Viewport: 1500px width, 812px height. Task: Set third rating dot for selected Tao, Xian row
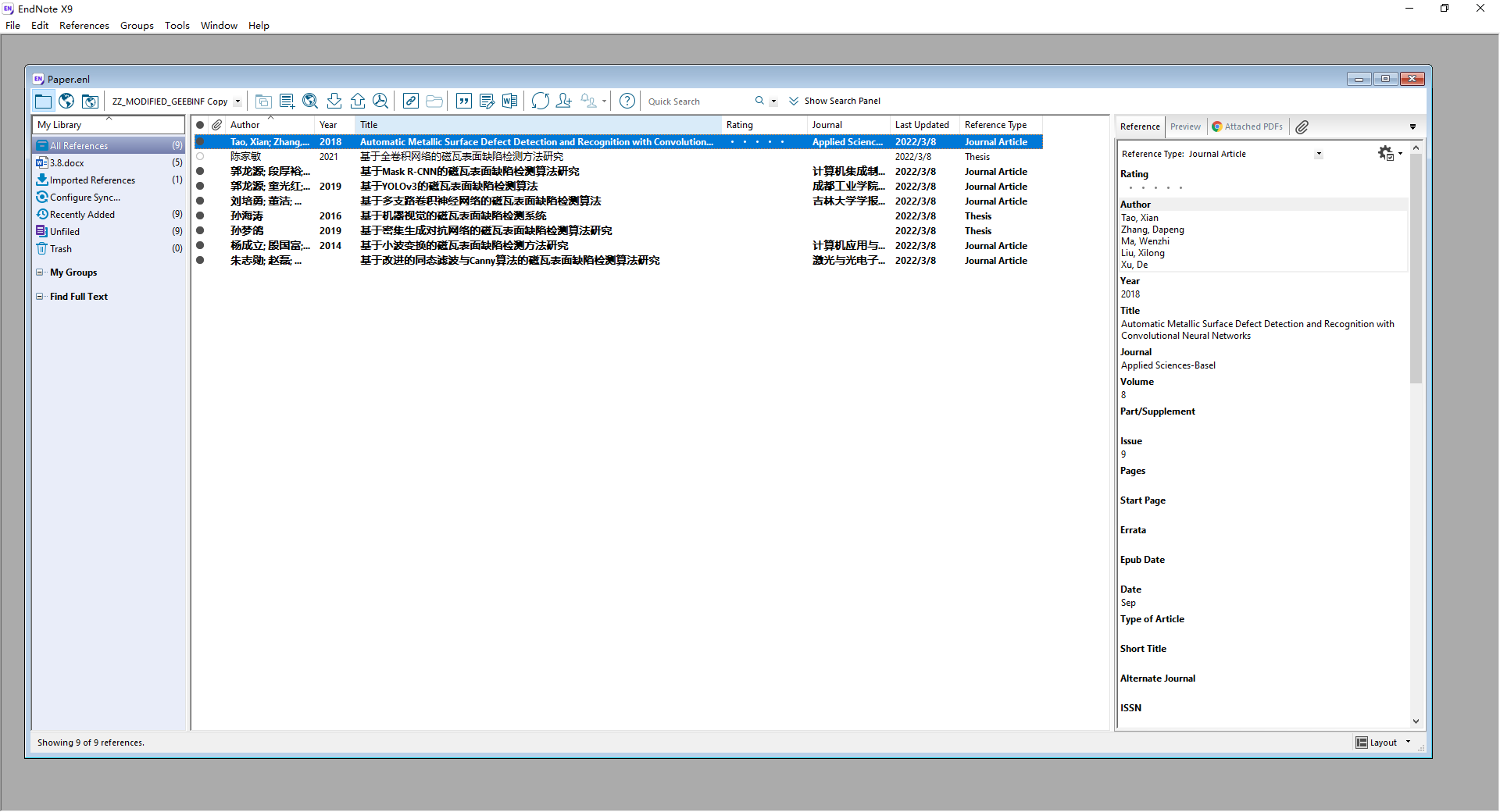(x=757, y=142)
